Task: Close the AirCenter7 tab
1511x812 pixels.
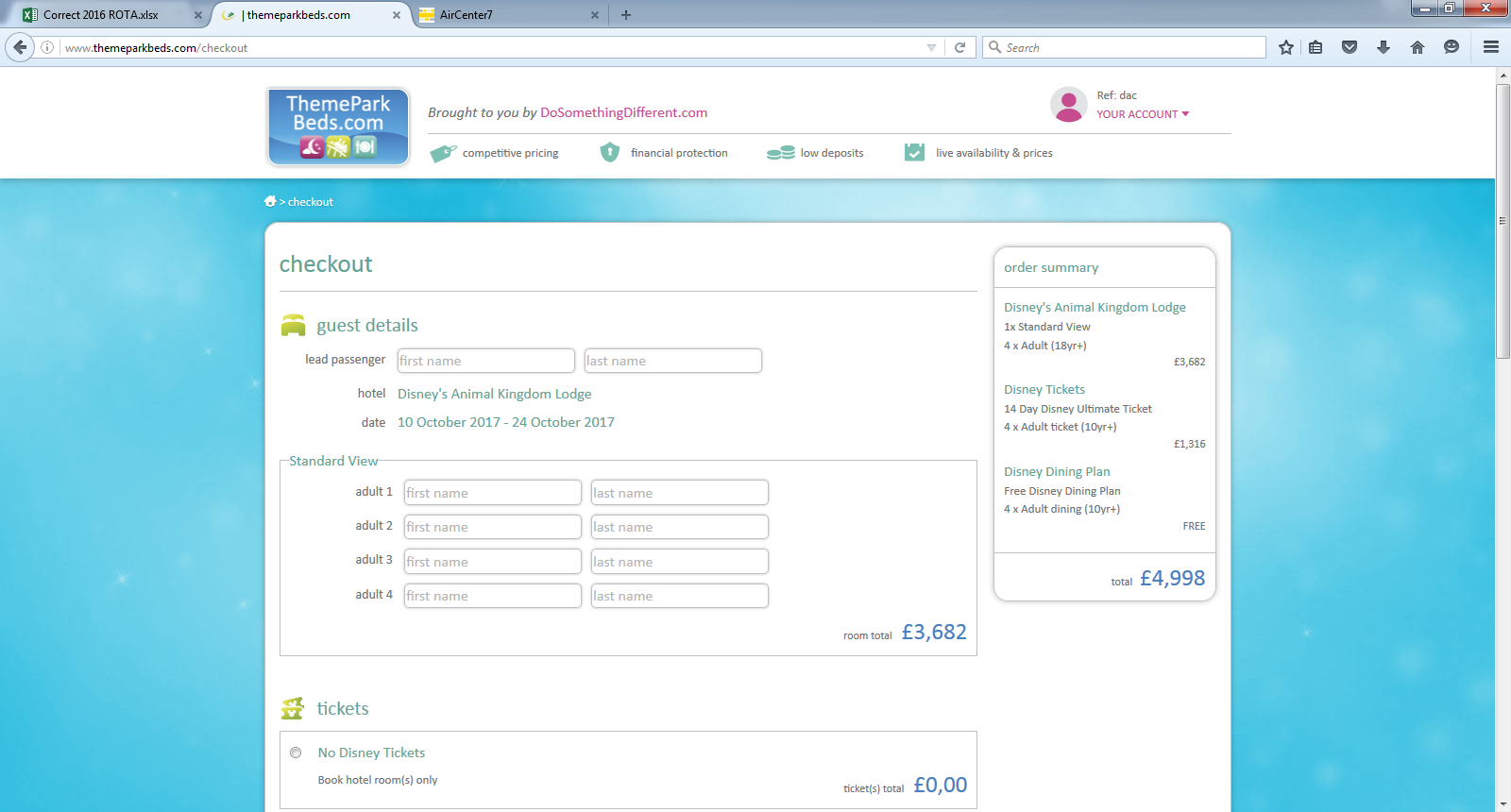Action: point(594,15)
